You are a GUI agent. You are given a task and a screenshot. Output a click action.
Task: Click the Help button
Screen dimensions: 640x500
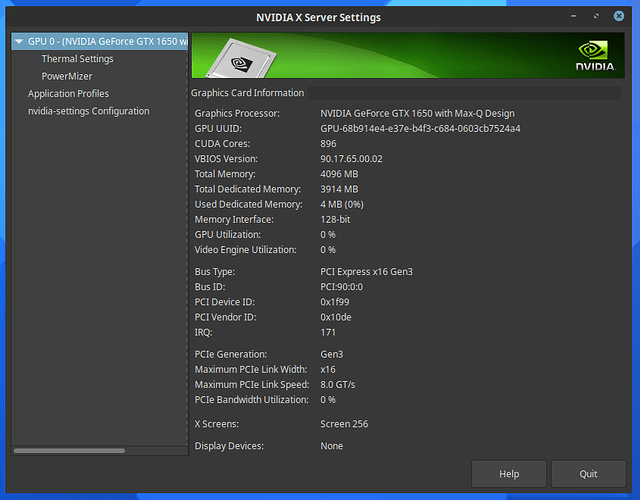coord(509,474)
